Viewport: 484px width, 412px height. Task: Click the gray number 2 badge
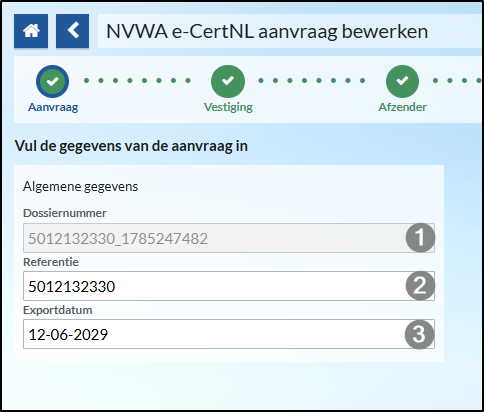(420, 286)
